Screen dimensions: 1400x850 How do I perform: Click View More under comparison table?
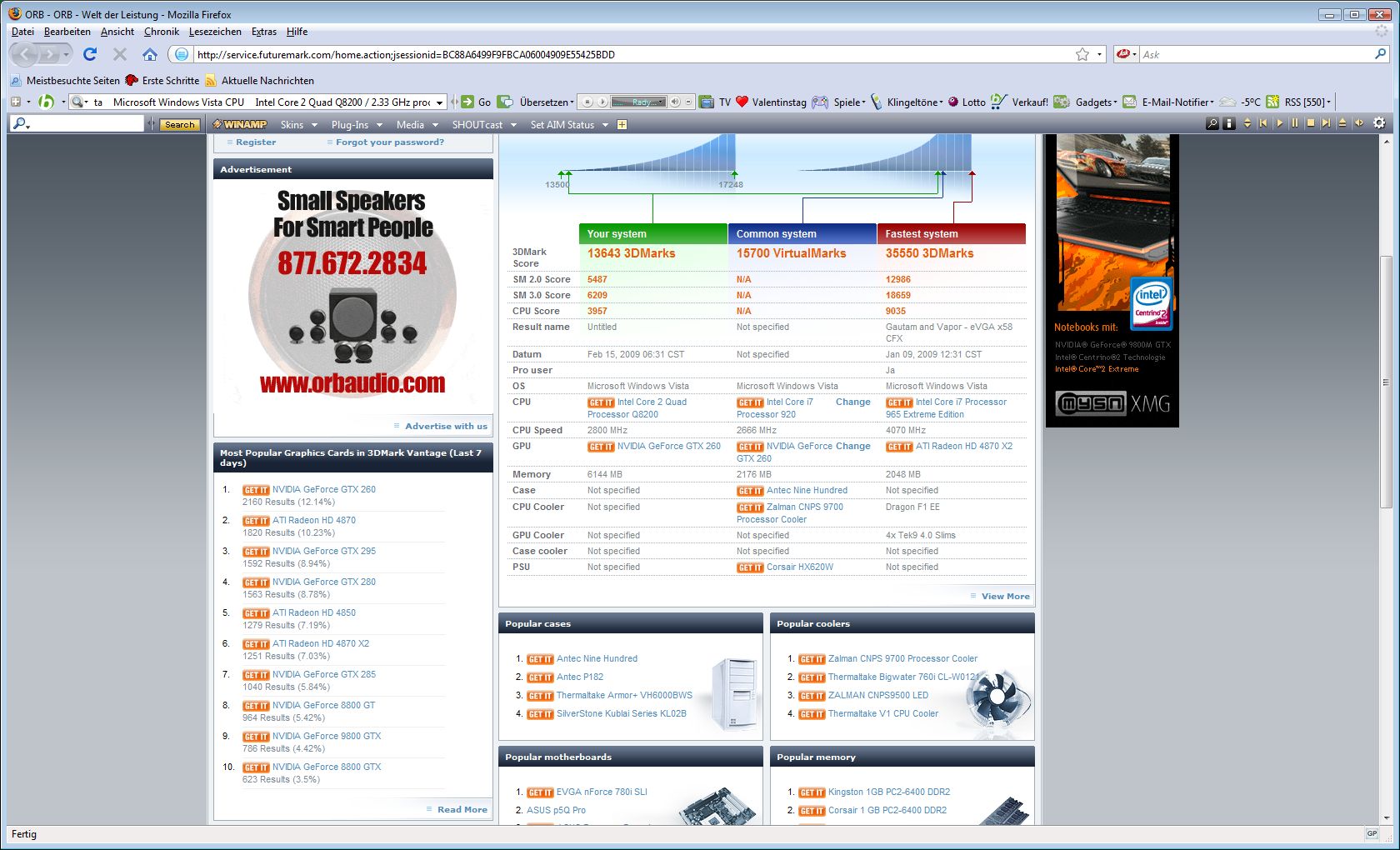1005,596
